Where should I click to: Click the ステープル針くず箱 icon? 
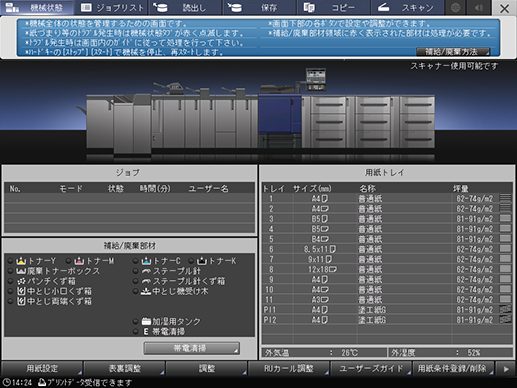146,281
